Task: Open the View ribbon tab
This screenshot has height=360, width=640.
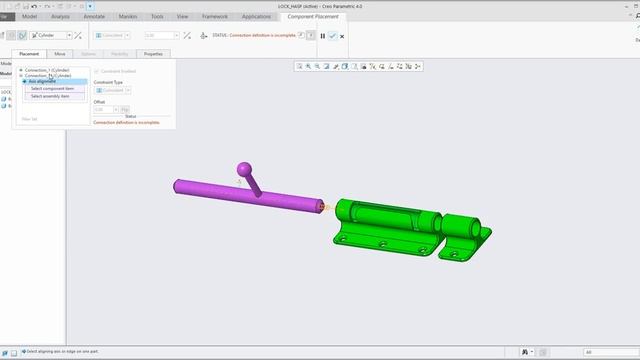Action: click(x=182, y=16)
